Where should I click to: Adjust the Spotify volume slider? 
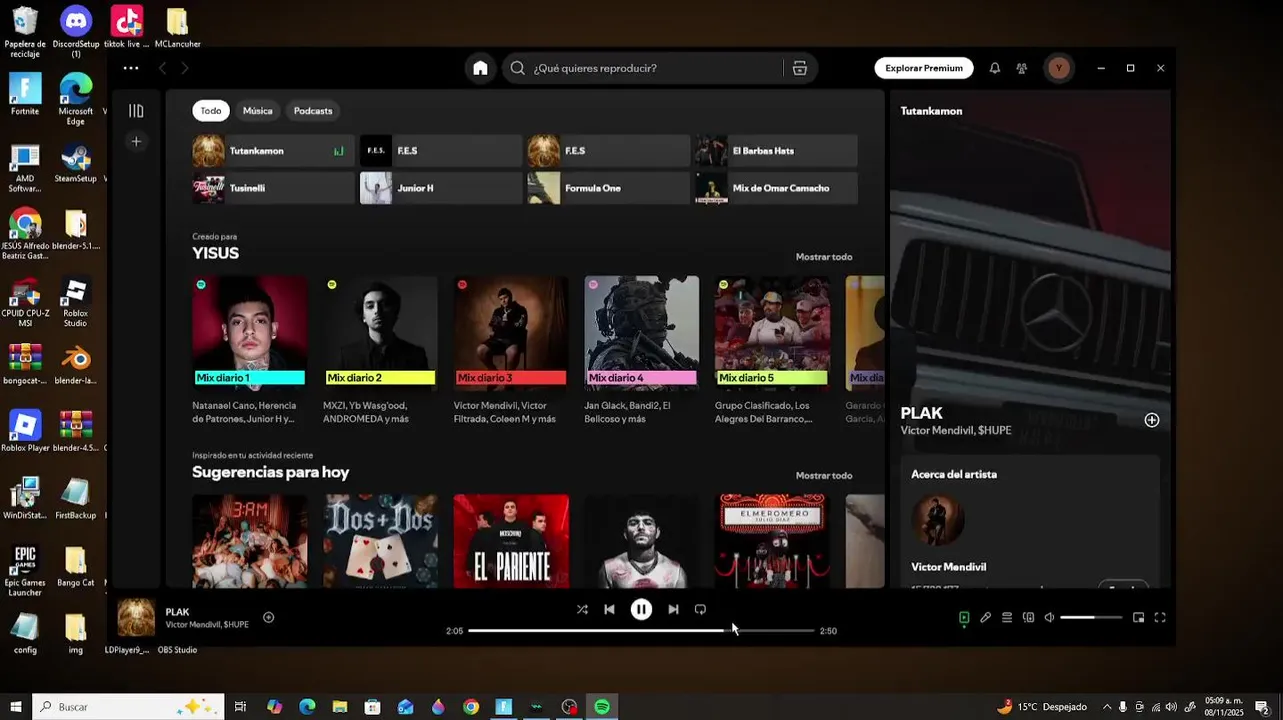[1091, 618]
